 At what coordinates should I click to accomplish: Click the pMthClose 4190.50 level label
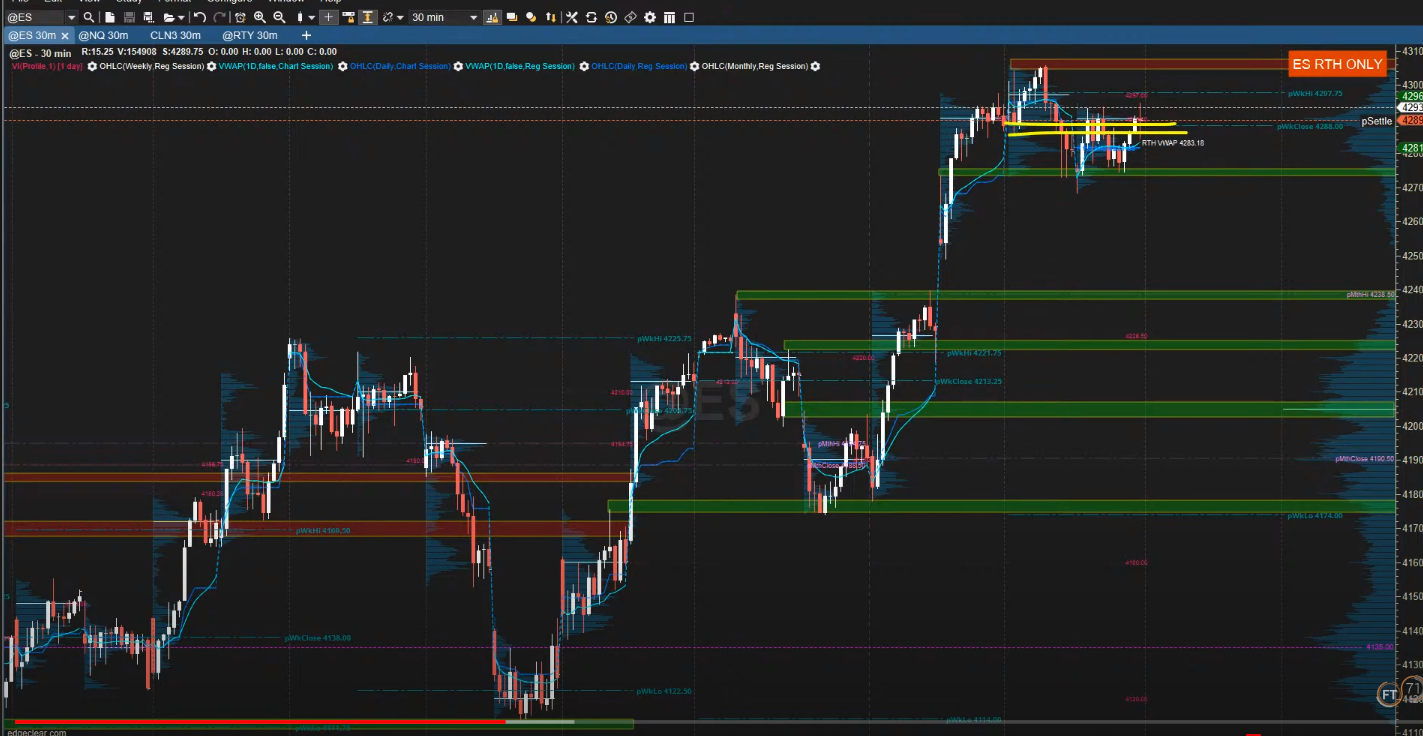click(x=1364, y=459)
